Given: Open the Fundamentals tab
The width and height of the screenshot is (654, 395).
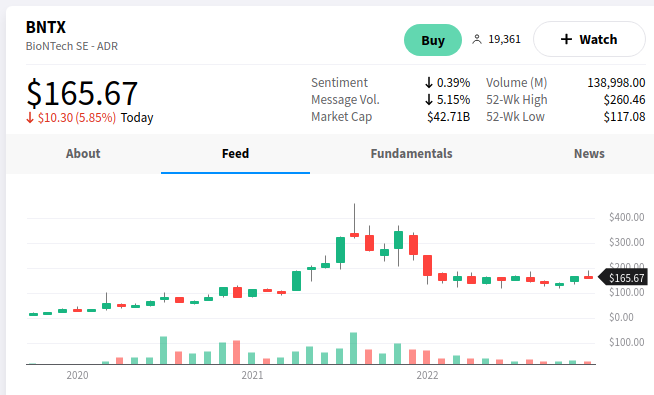Looking at the screenshot, I should (x=411, y=153).
